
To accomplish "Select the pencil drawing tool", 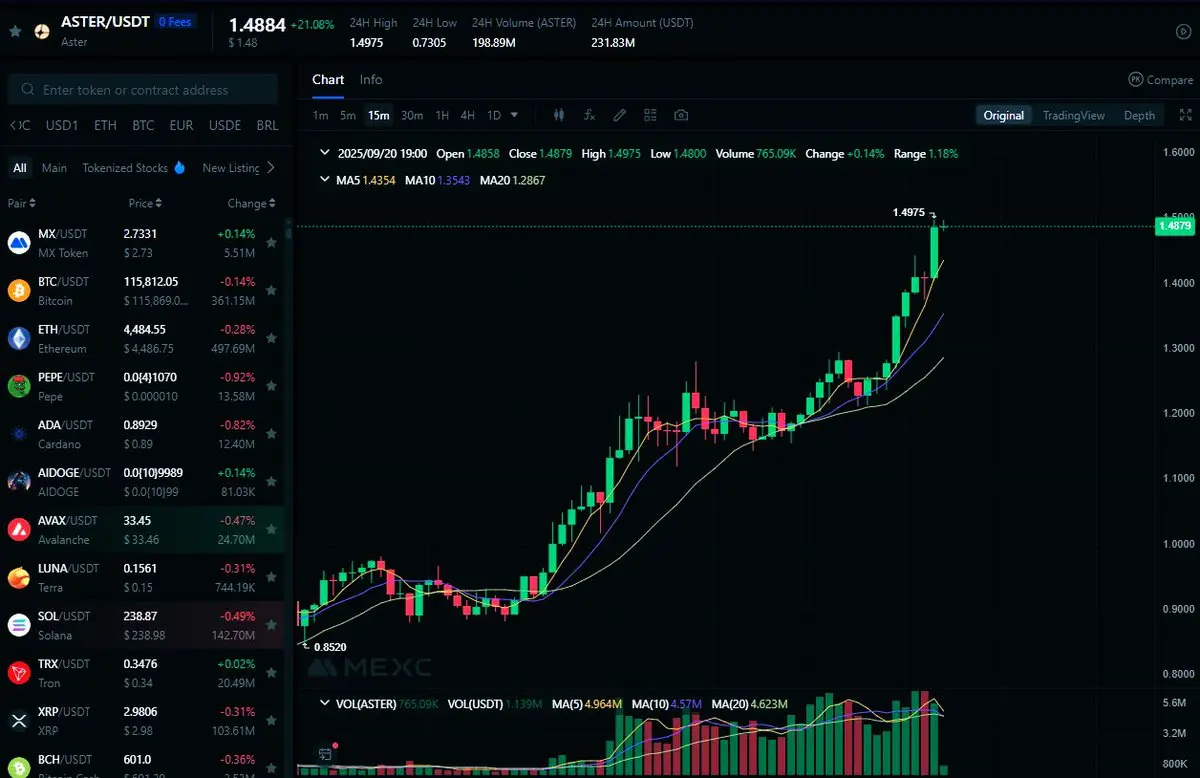I will click(x=620, y=115).
